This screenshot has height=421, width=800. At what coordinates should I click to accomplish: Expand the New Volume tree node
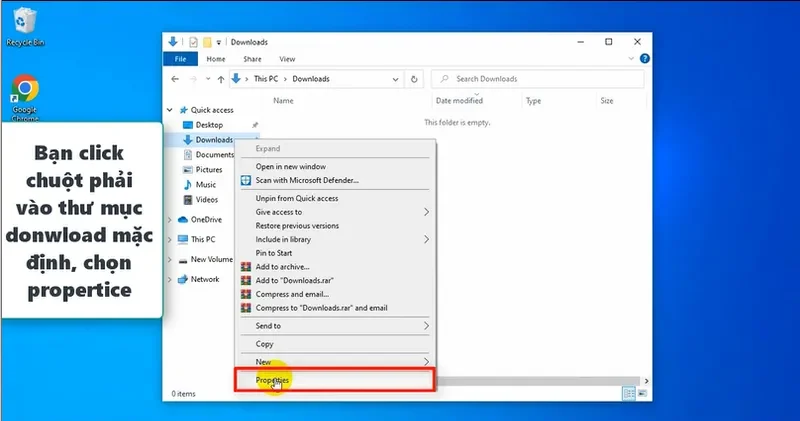pos(169,259)
